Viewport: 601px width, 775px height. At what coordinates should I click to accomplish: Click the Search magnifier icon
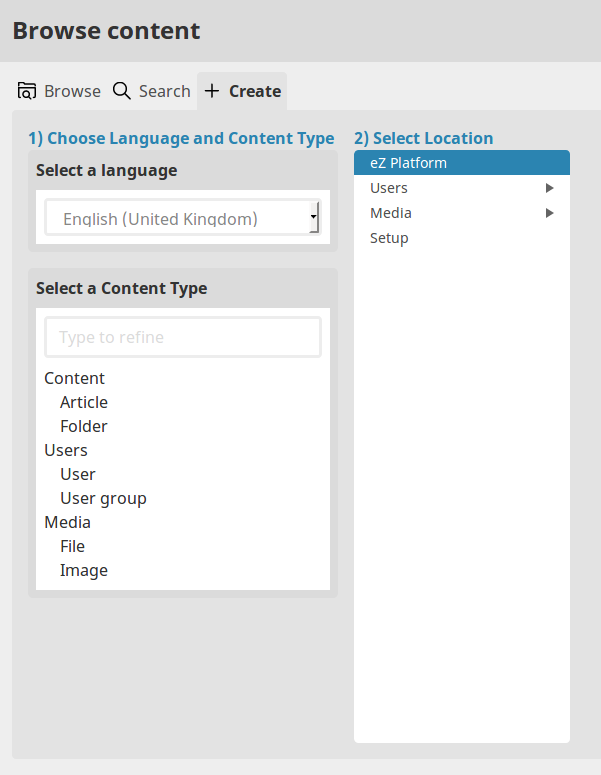pos(122,91)
